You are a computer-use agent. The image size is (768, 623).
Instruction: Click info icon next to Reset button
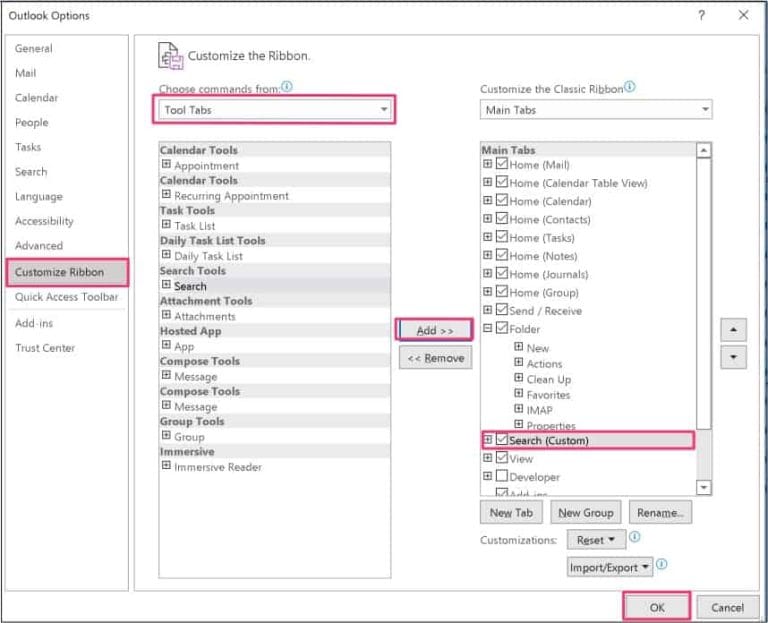[x=634, y=538]
